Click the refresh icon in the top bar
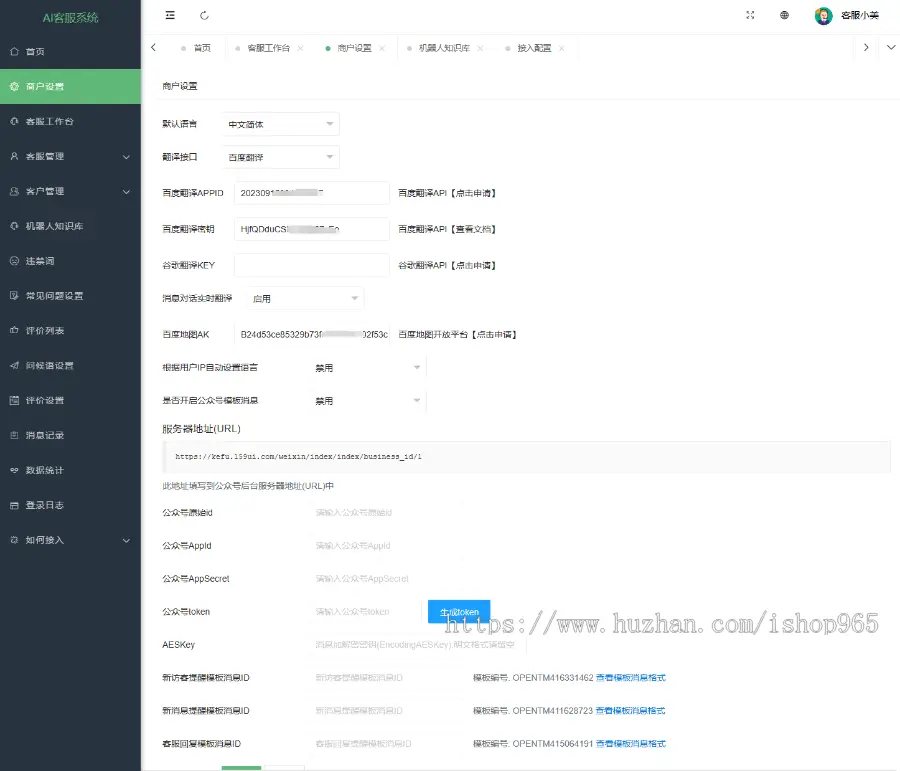900x771 pixels. click(204, 16)
